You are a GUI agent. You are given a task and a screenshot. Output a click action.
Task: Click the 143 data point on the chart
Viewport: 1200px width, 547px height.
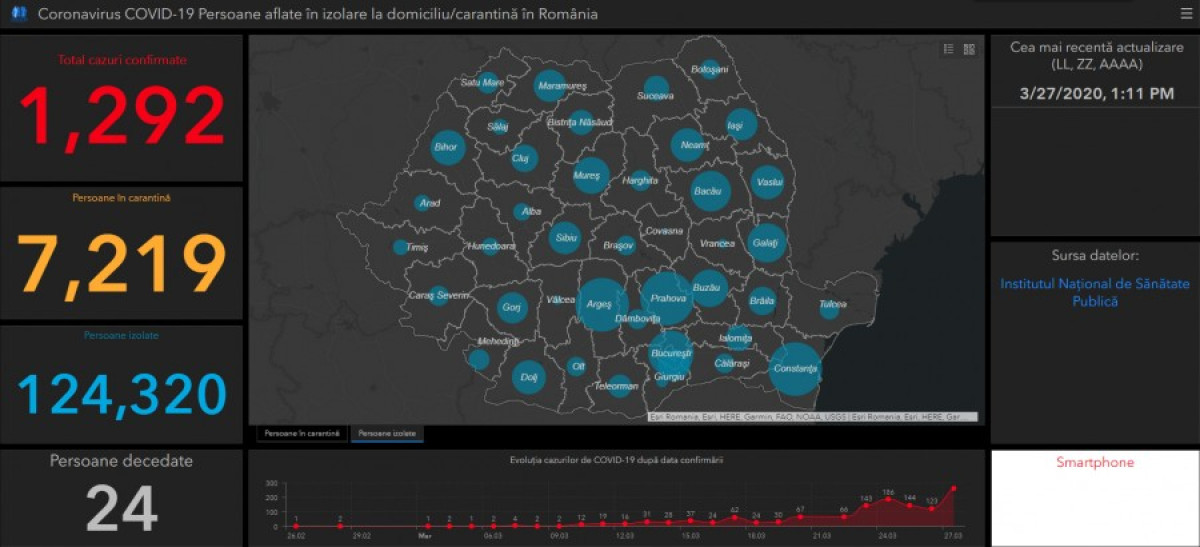[866, 505]
